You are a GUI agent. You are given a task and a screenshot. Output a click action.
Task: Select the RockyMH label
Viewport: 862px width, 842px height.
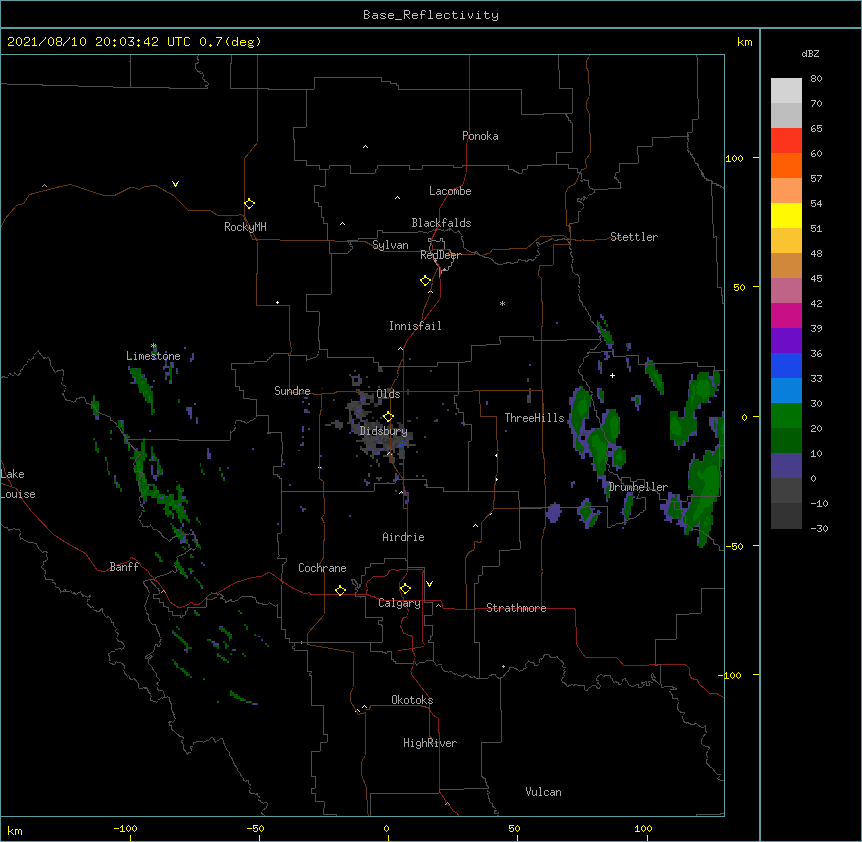245,227
